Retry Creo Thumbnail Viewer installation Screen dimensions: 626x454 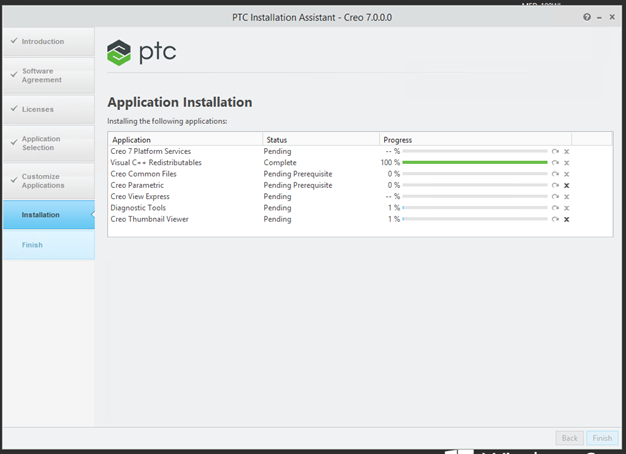(x=555, y=219)
